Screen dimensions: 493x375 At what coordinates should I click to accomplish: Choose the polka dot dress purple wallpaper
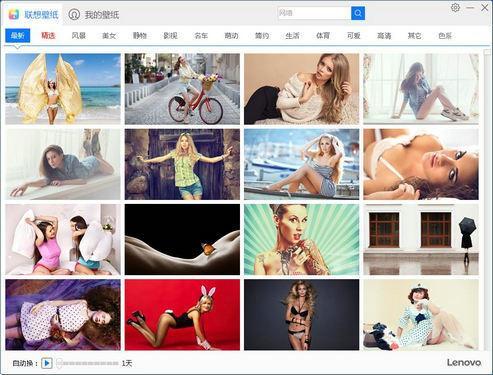coord(63,315)
